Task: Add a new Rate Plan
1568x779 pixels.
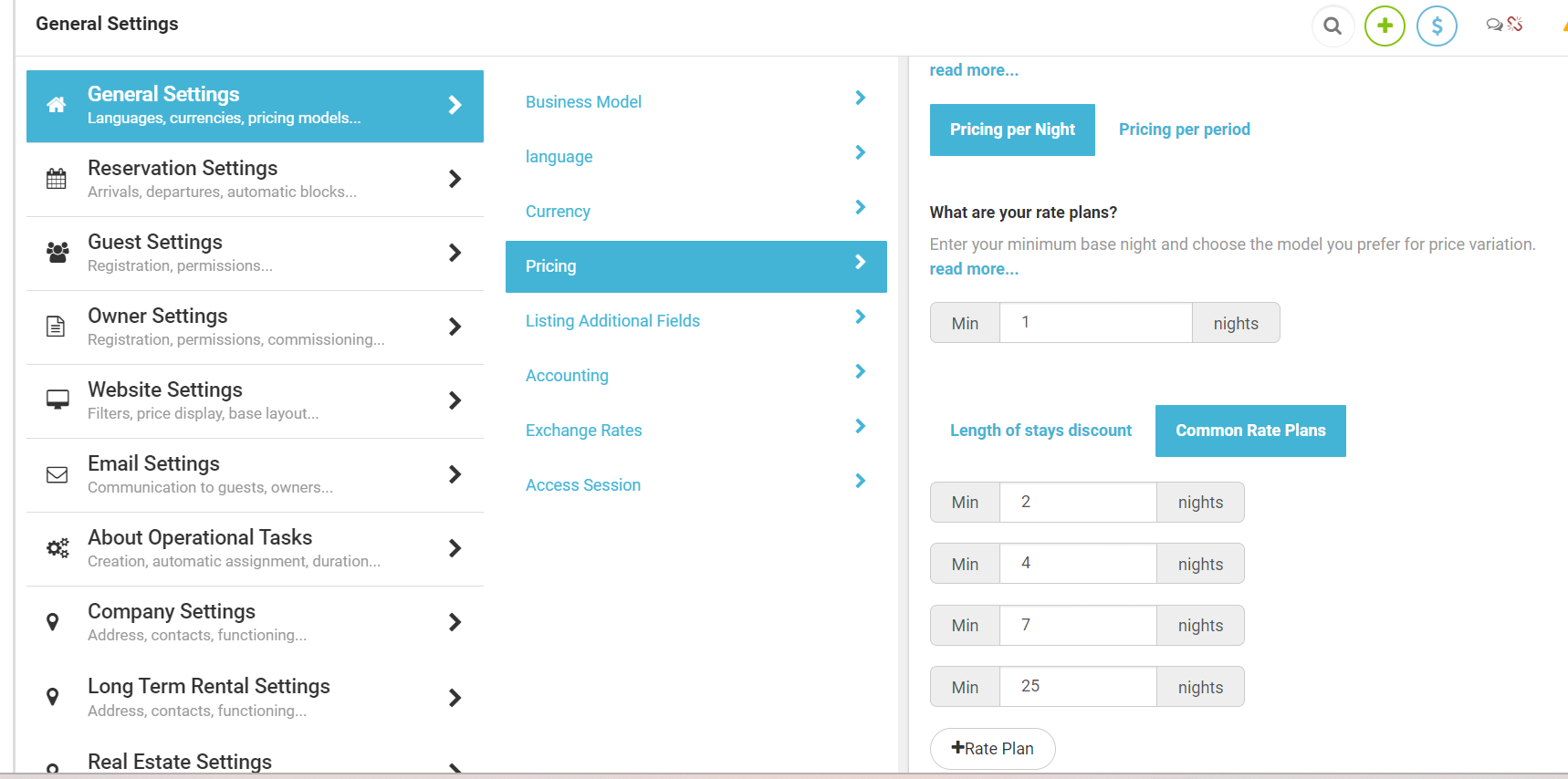Action: [992, 749]
